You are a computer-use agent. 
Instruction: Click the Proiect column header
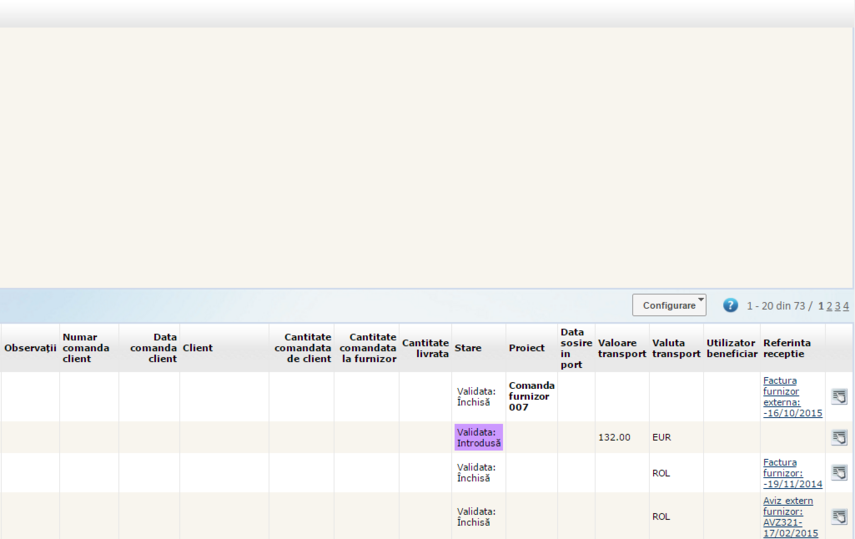(x=527, y=348)
